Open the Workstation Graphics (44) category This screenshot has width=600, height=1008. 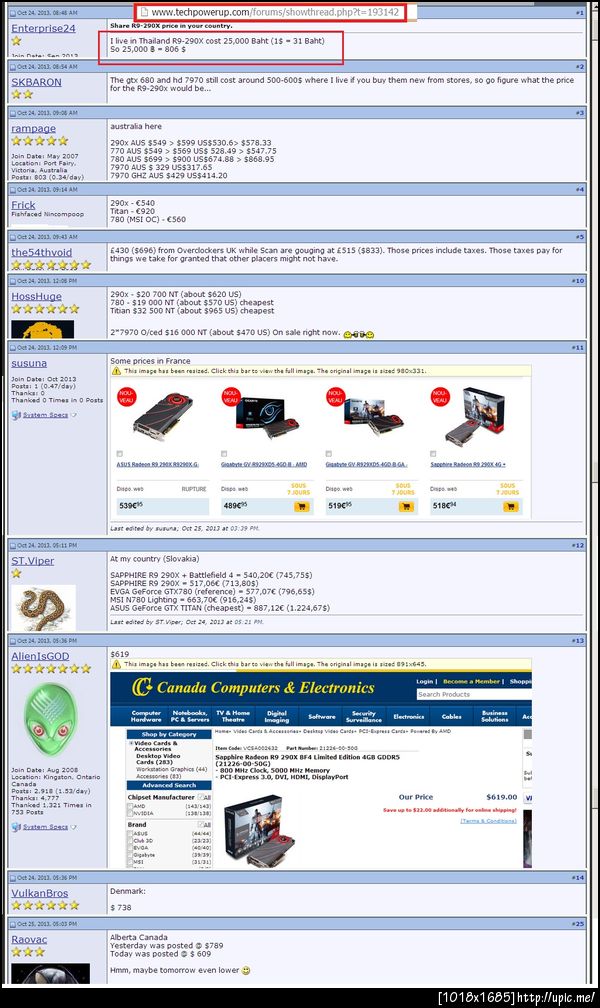(171, 769)
